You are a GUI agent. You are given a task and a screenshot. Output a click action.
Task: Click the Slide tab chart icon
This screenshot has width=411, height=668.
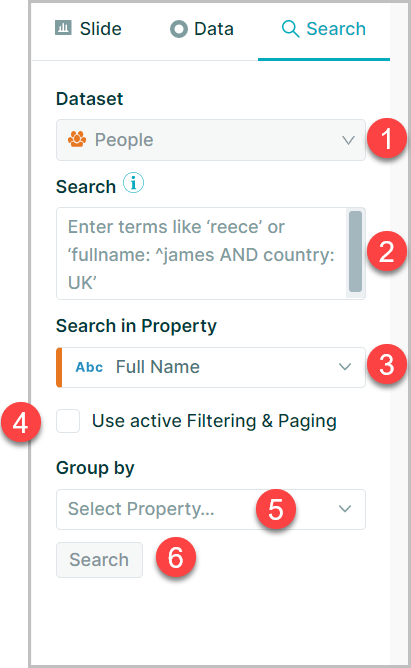[63, 28]
